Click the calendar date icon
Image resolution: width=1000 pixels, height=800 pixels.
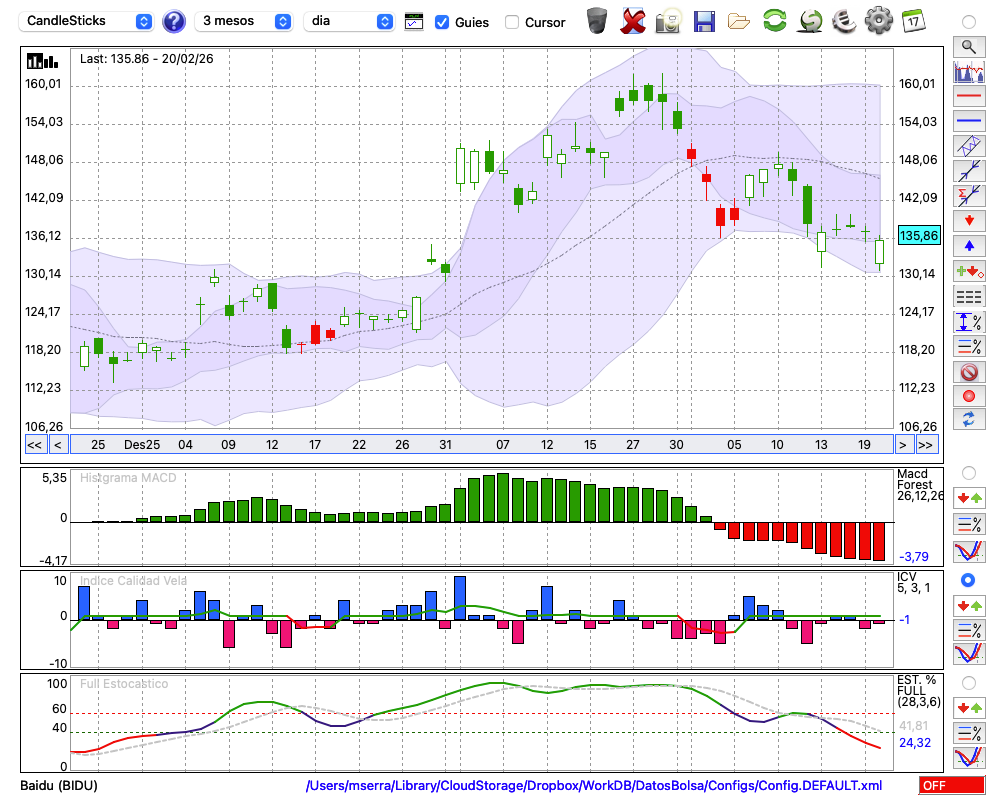(913, 20)
